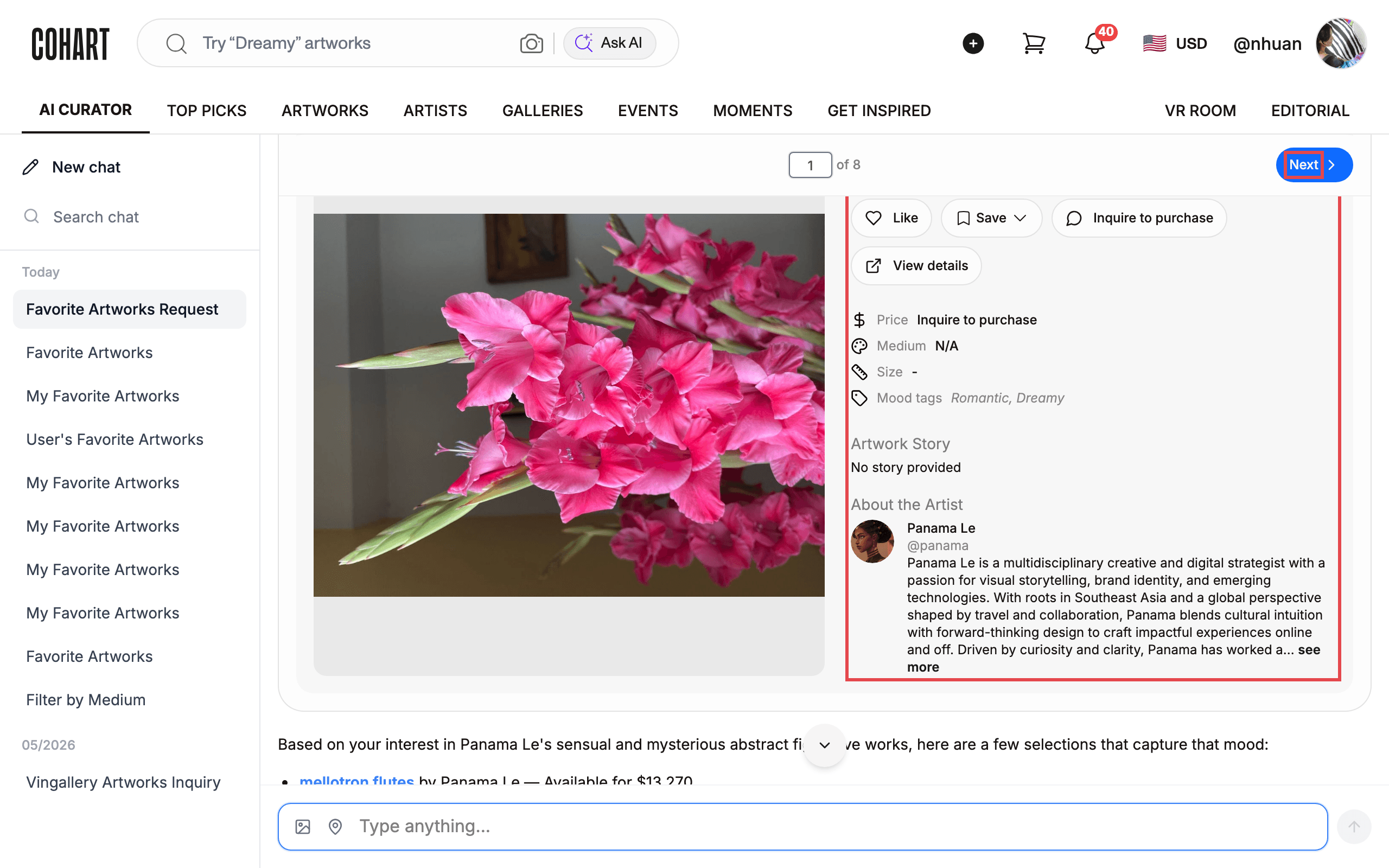
Task: Open the @nhuan username link
Action: pos(1267,43)
